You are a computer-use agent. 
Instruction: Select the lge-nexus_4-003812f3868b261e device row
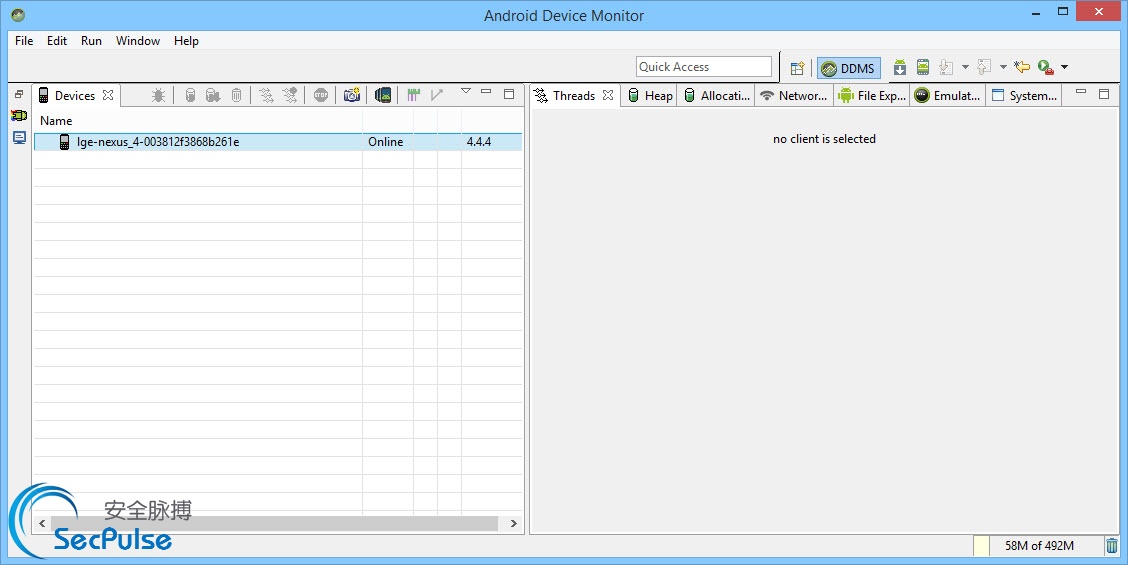[x=278, y=142]
